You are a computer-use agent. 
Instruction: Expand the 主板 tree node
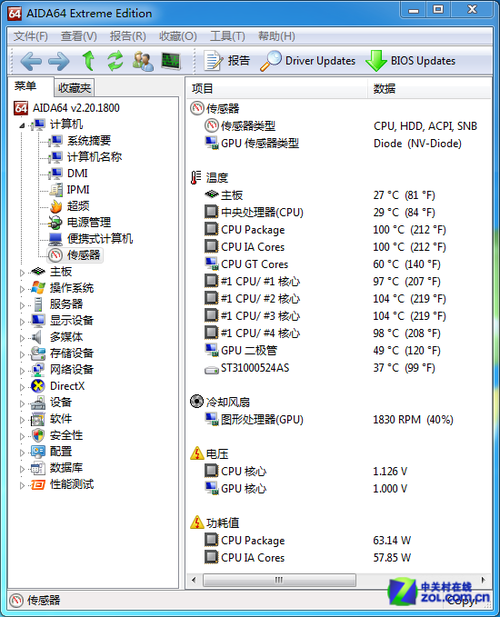(22, 272)
